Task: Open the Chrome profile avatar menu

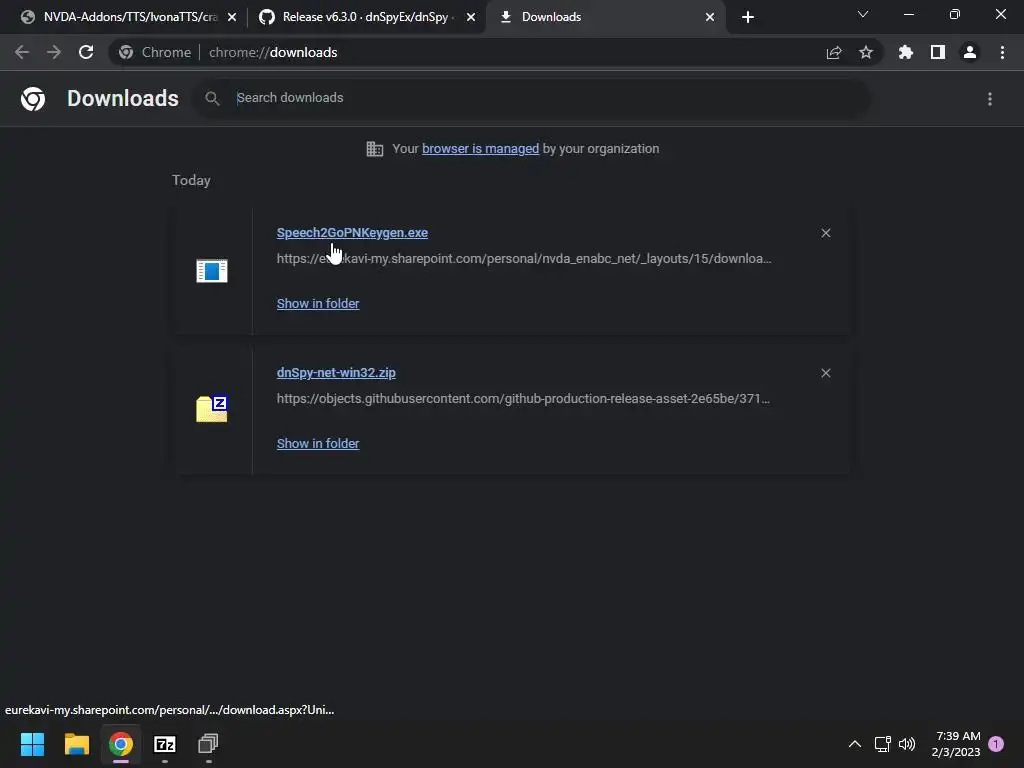Action: point(970,52)
